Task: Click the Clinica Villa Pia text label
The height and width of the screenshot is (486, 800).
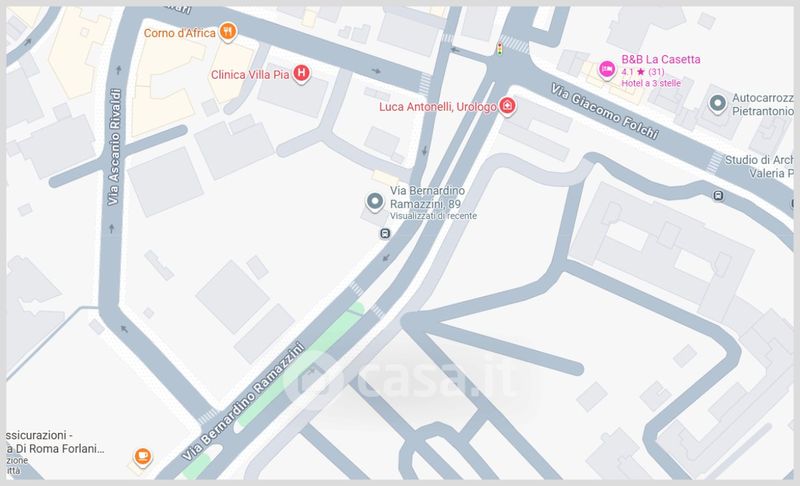Action: click(x=250, y=74)
